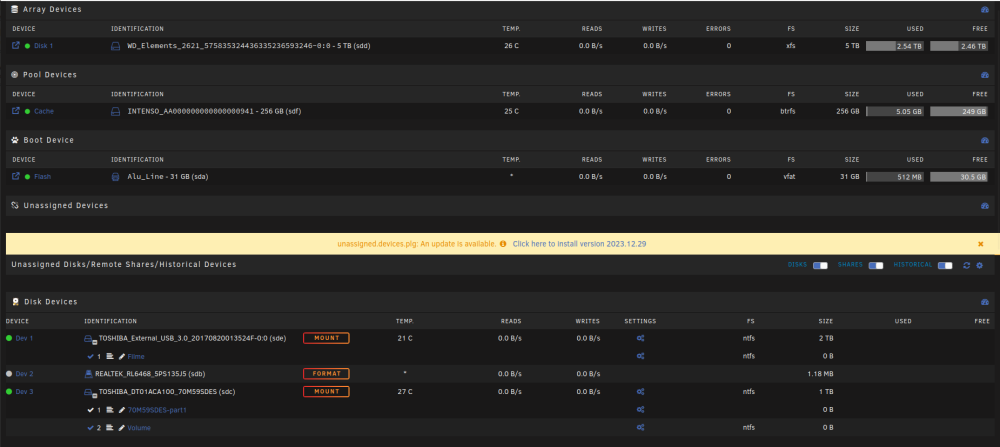Screen dimensions: 1000x447
Task: Click Disk 1 used bar showing 2.54 TB
Action: pos(895,46)
